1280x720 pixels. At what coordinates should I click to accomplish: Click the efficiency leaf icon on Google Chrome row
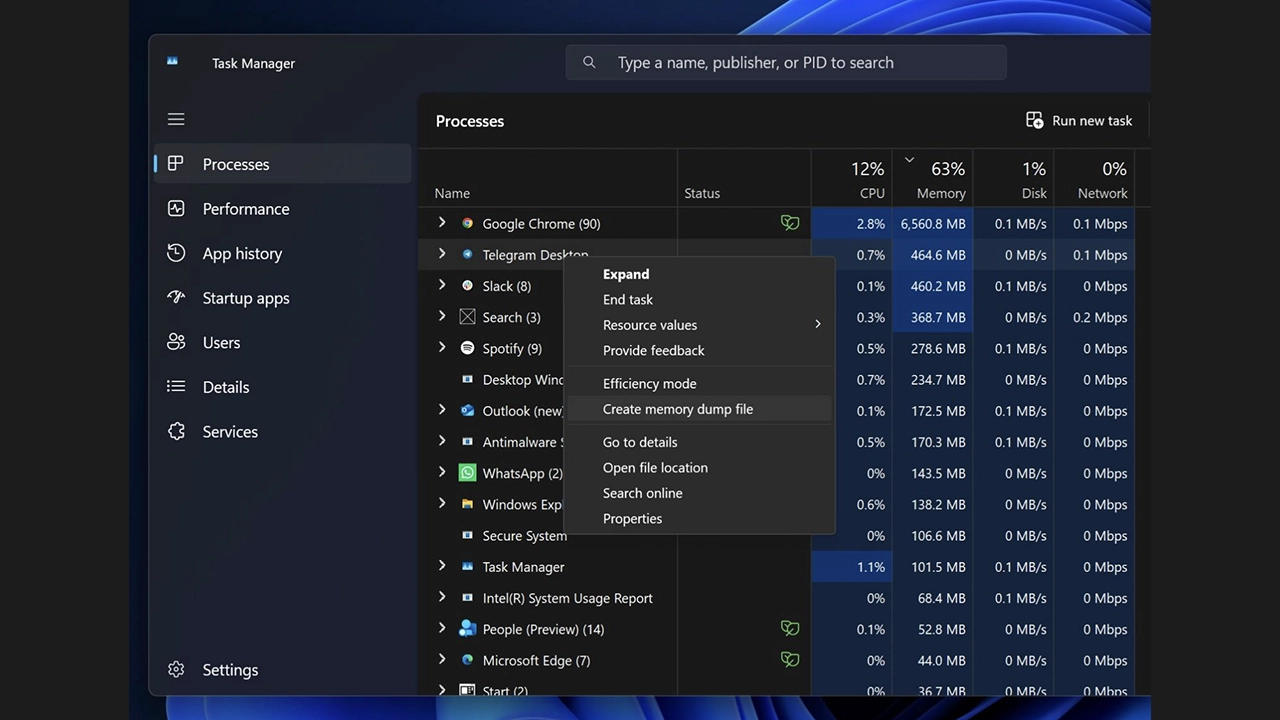click(790, 223)
